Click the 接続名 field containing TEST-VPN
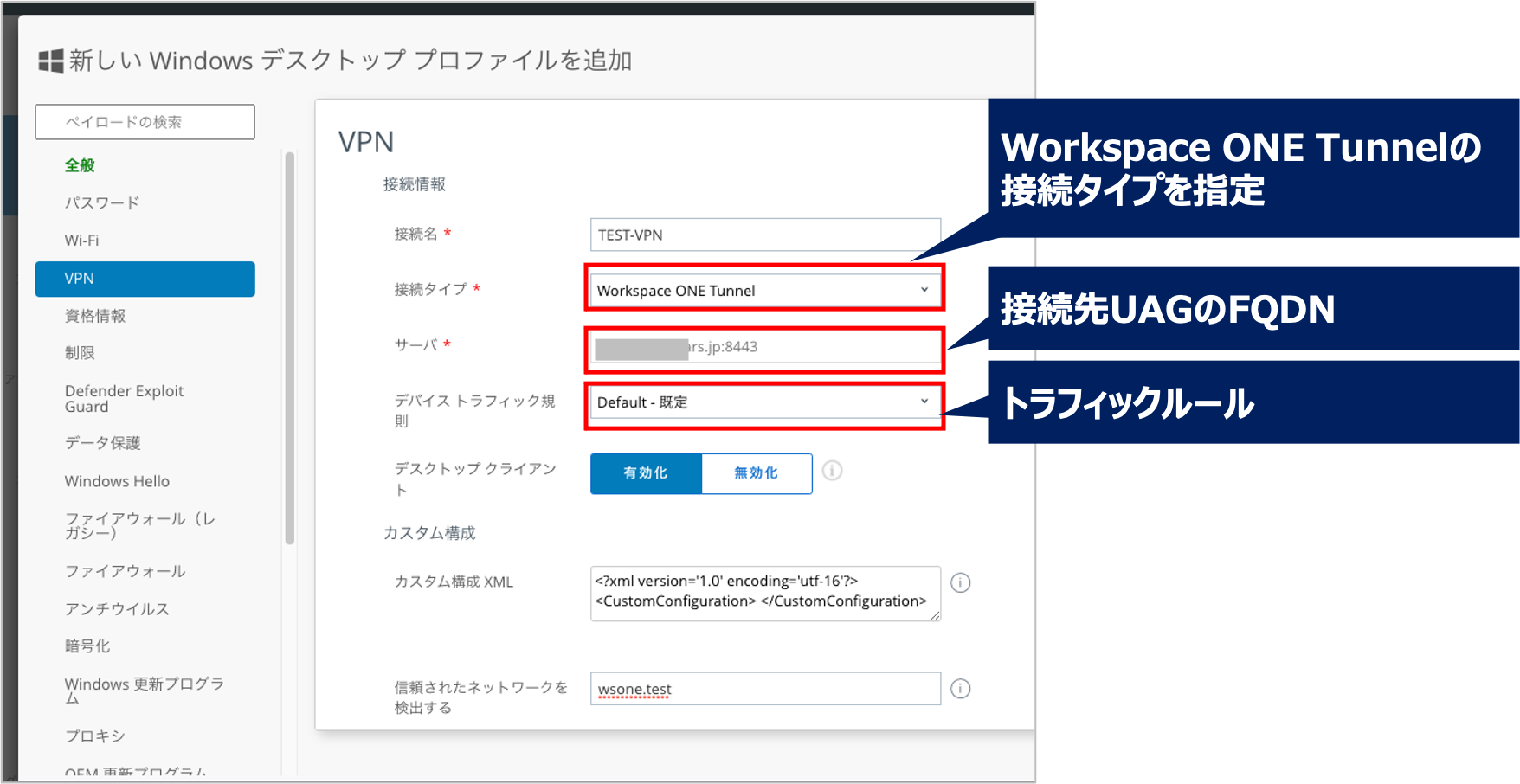1520x784 pixels. [x=764, y=235]
